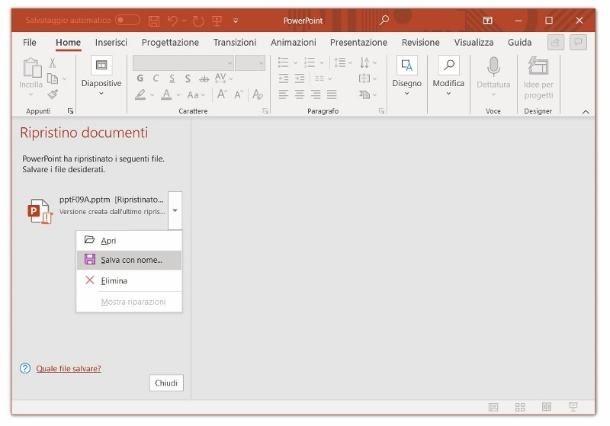Collapse the ribbon with the chevron
The height and width of the screenshot is (426, 610).
(585, 112)
